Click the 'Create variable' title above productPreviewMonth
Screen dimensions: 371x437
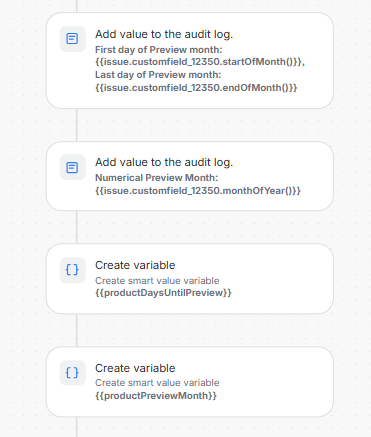tap(135, 368)
